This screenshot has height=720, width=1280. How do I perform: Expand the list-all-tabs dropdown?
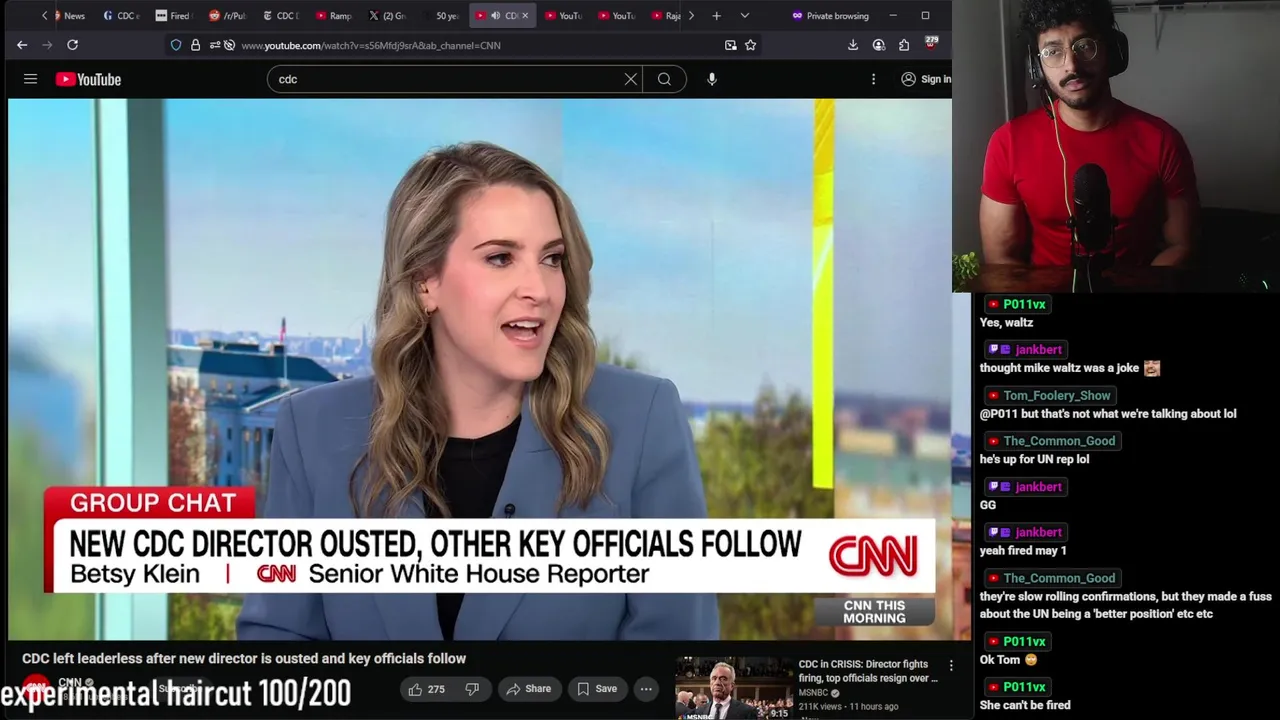(744, 16)
